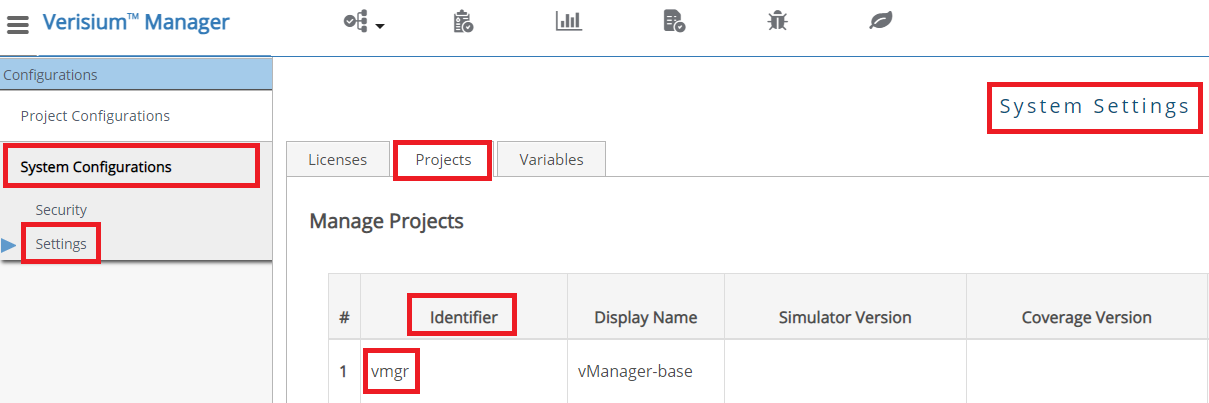Image resolution: width=1209 pixels, height=403 pixels.
Task: Expand the dropdown arrow beside workflow icon
Action: [x=380, y=26]
